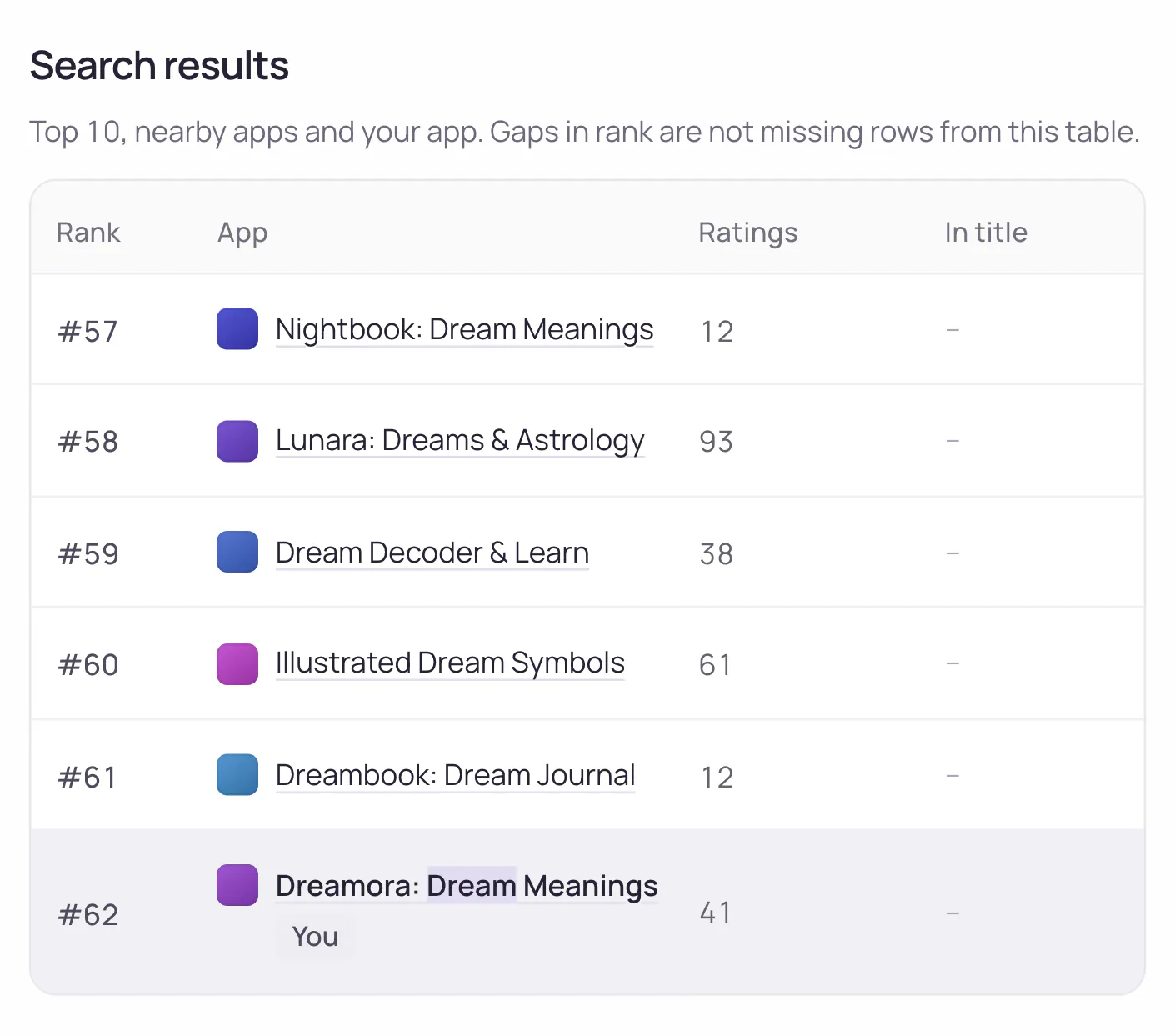Open Illustrated Dream Symbols link

pos(450,663)
